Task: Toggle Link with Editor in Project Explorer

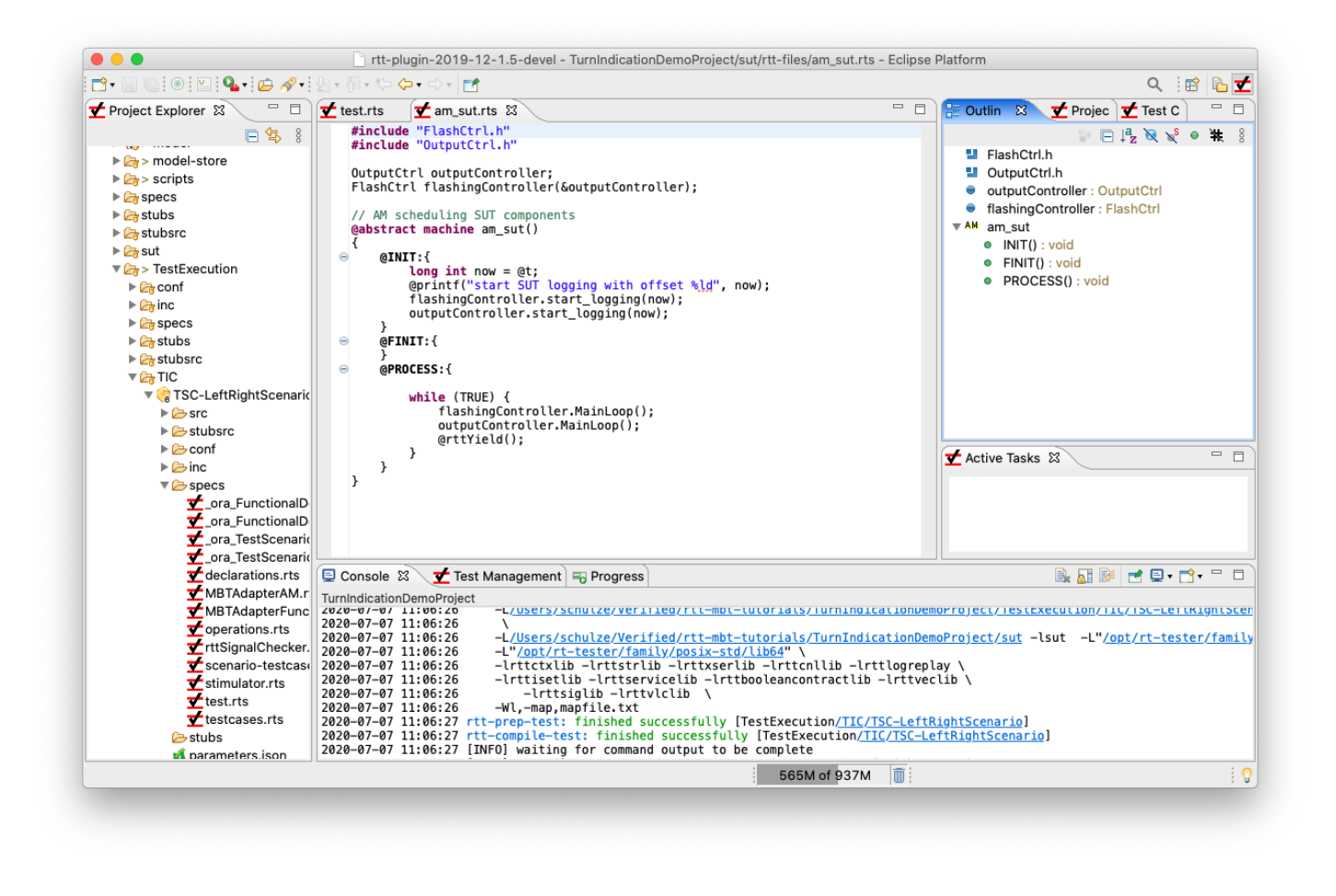Action: coord(273,135)
